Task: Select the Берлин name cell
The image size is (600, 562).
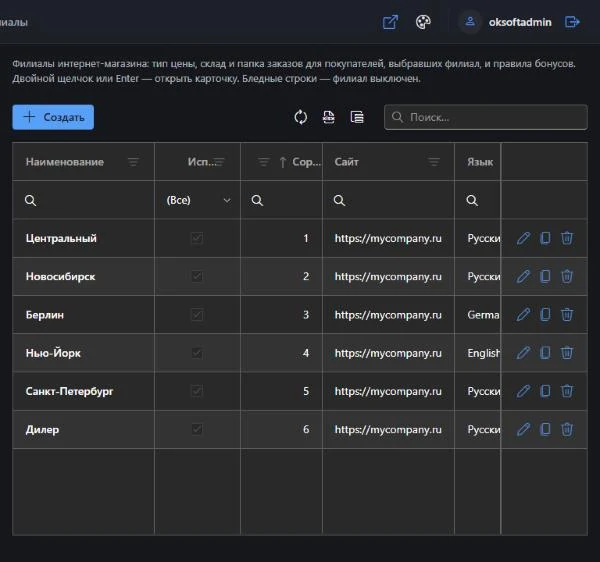Action: (83, 314)
